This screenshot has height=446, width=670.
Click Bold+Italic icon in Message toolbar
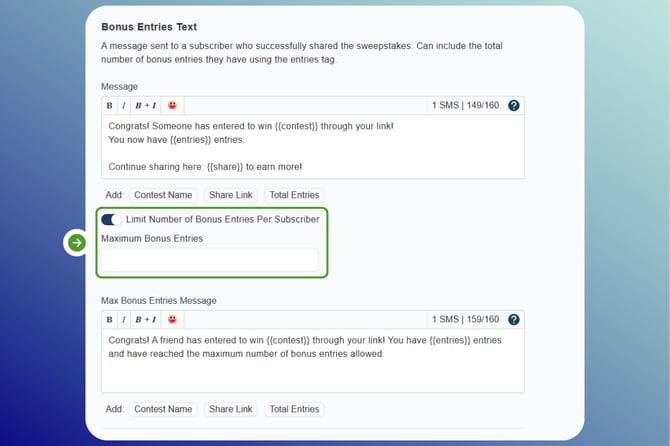point(146,105)
